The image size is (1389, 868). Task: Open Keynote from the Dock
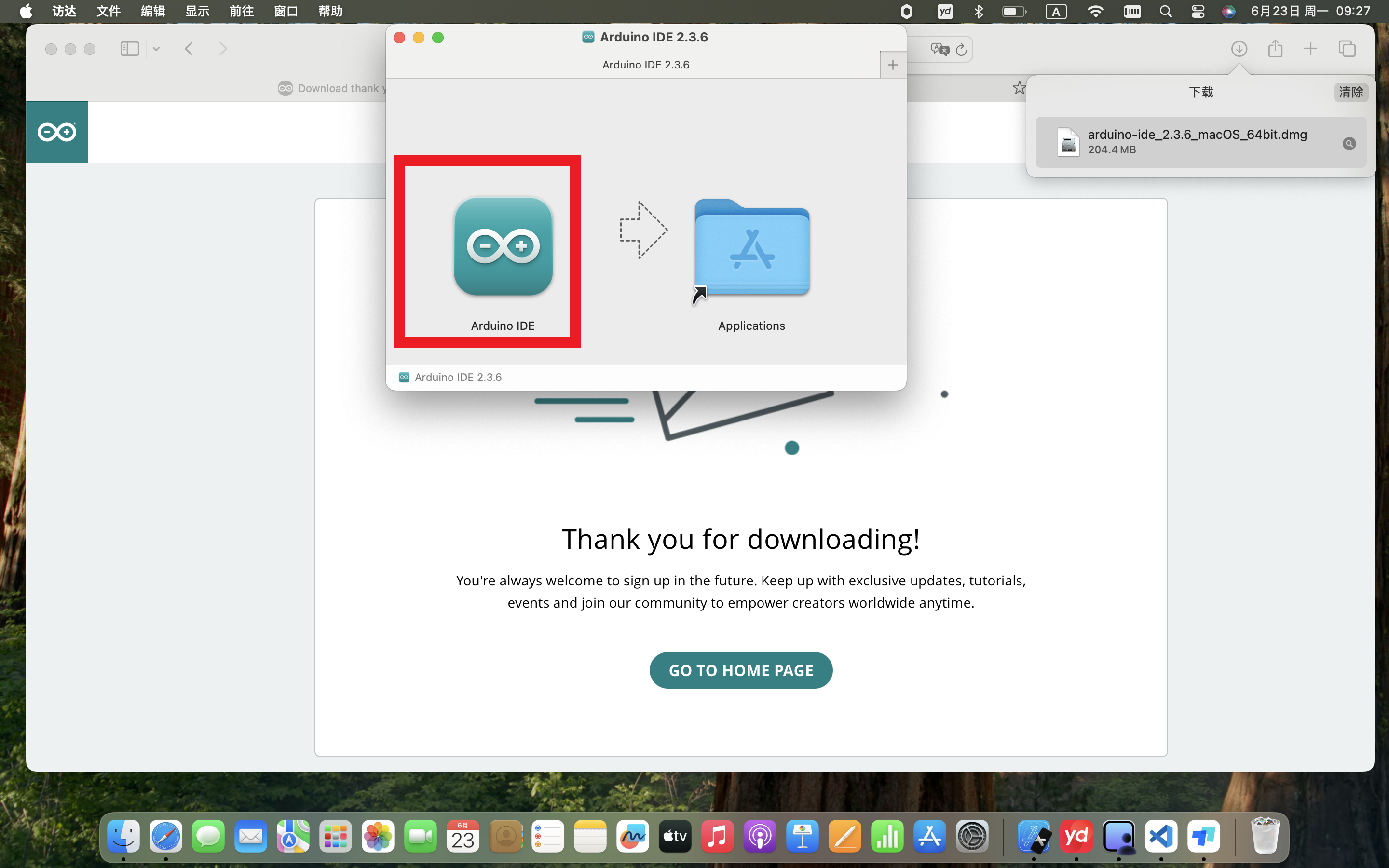(x=803, y=837)
